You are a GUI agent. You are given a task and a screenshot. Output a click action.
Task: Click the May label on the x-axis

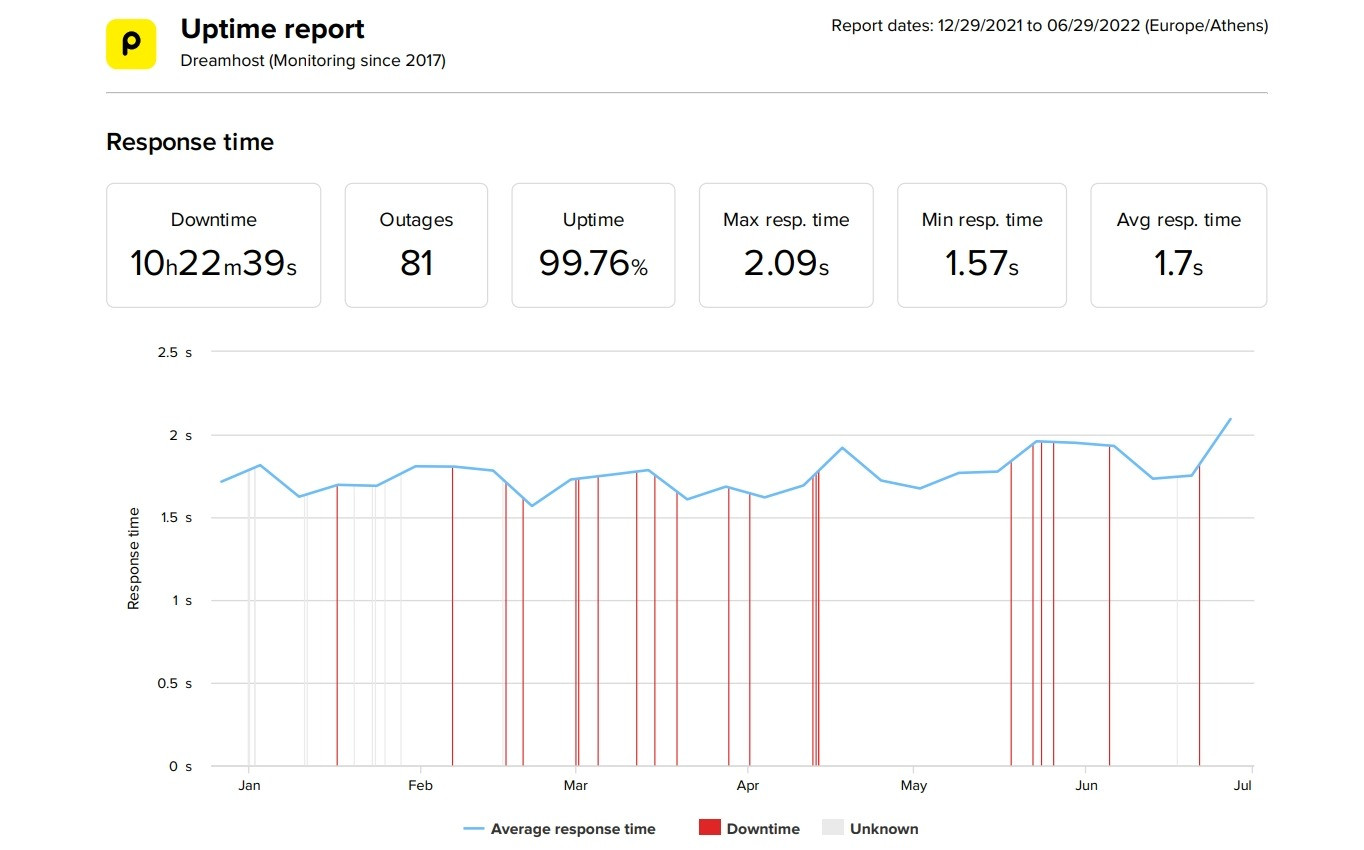(913, 786)
